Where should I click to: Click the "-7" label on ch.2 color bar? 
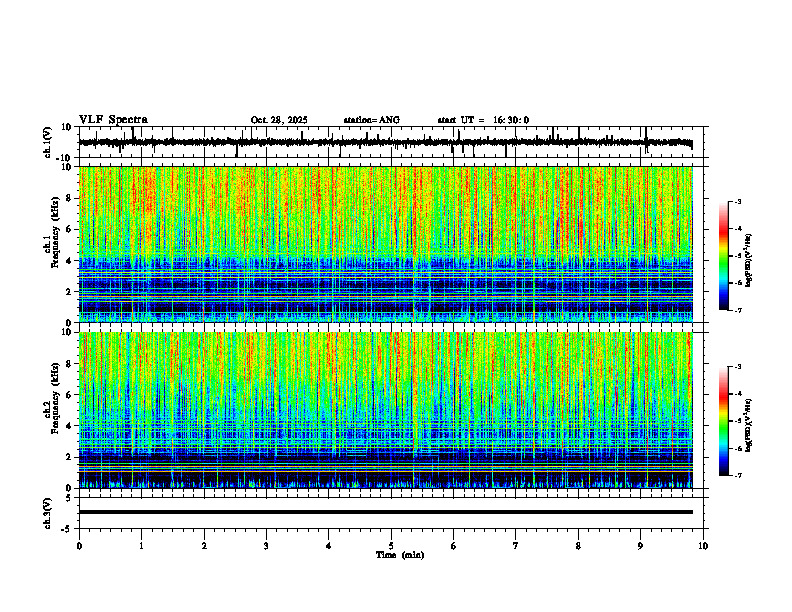[738, 475]
